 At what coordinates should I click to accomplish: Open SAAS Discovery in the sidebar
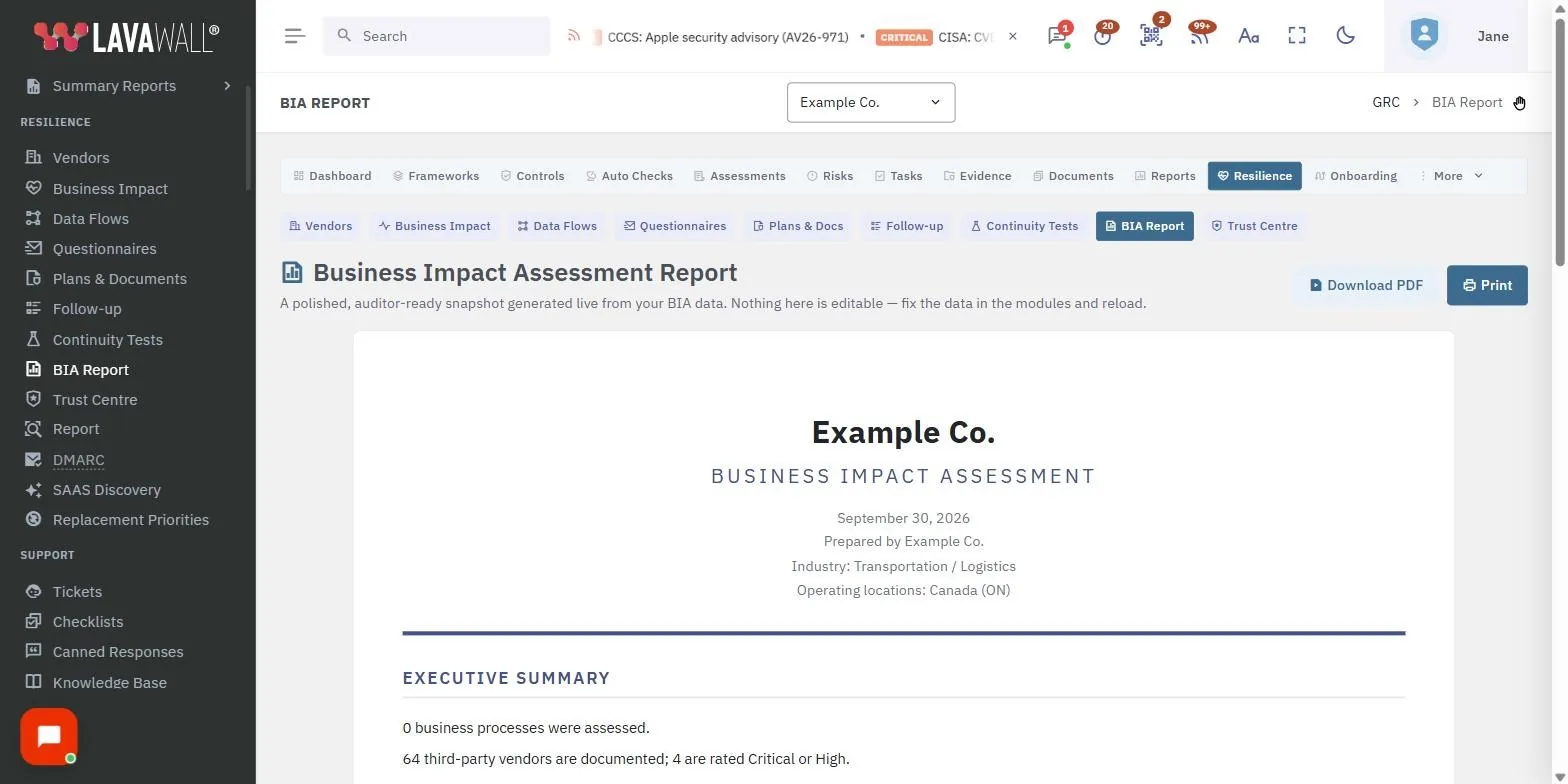click(x=106, y=490)
